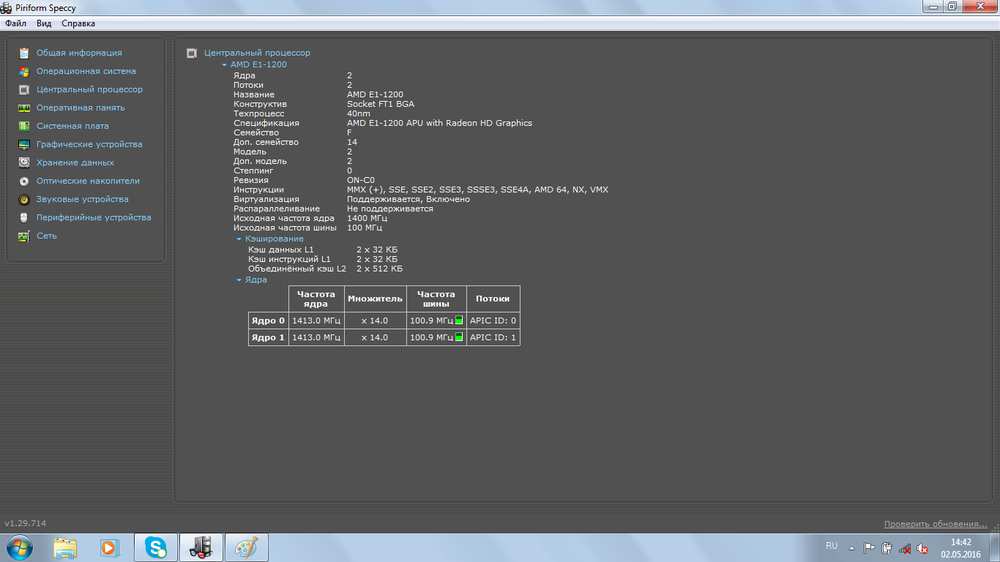
Task: Click the RU language indicator
Action: click(831, 546)
